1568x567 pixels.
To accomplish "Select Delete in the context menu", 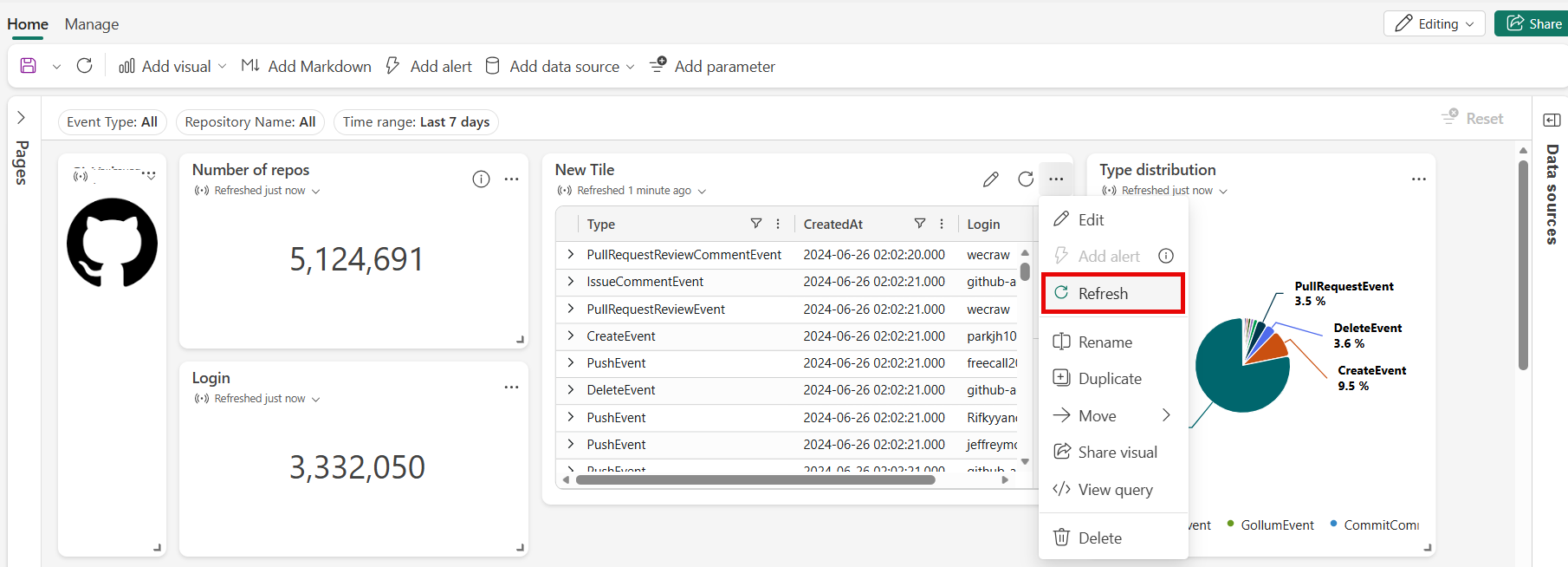I will coord(1113,538).
